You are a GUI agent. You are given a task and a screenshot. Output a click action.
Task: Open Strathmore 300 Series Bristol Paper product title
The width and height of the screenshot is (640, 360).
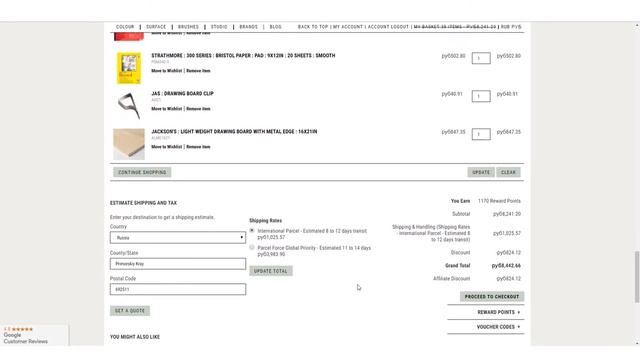(x=243, y=56)
